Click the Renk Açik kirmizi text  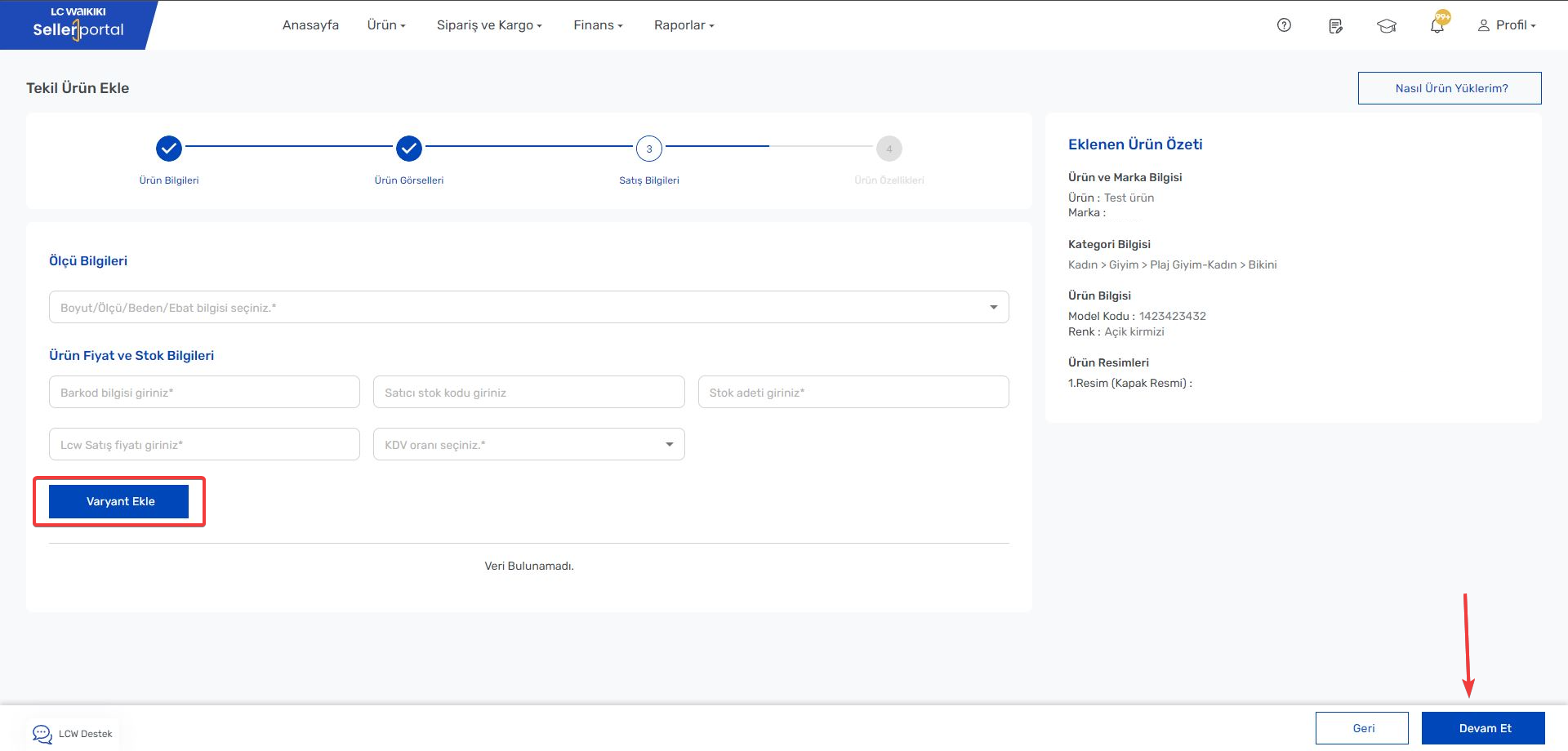[x=1116, y=331]
